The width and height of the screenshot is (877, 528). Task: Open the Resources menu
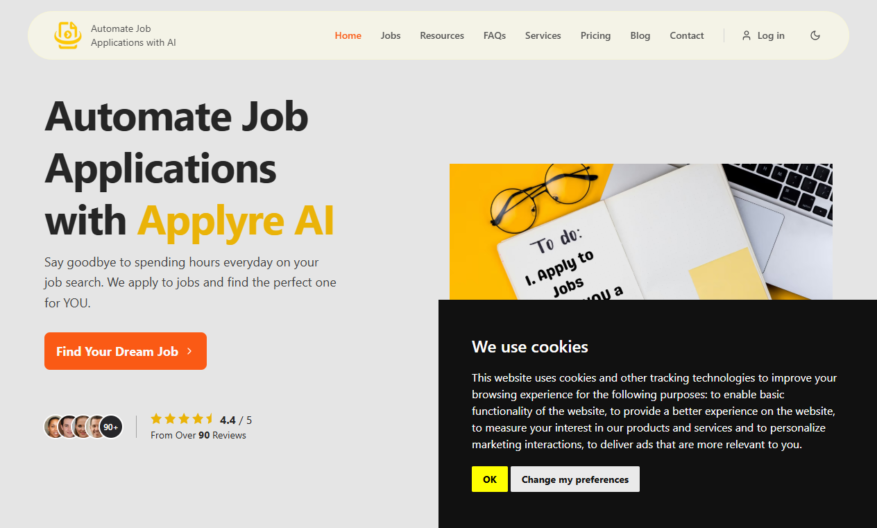click(x=442, y=36)
